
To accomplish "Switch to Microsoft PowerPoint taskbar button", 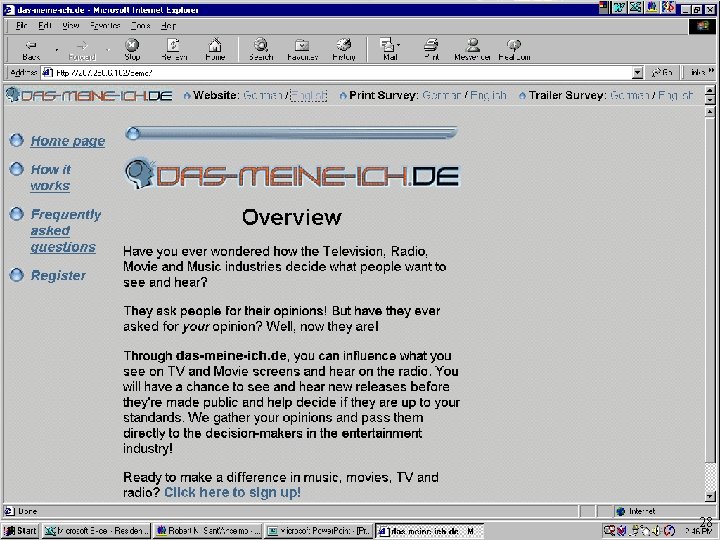I will point(318,531).
